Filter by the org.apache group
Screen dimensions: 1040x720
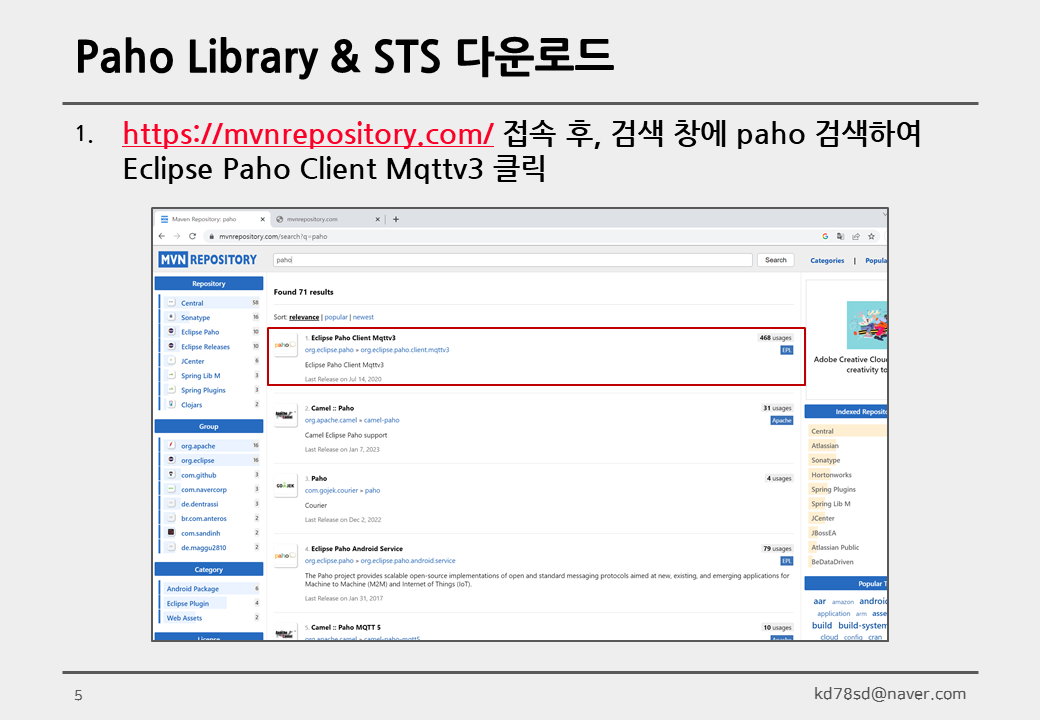[198, 446]
